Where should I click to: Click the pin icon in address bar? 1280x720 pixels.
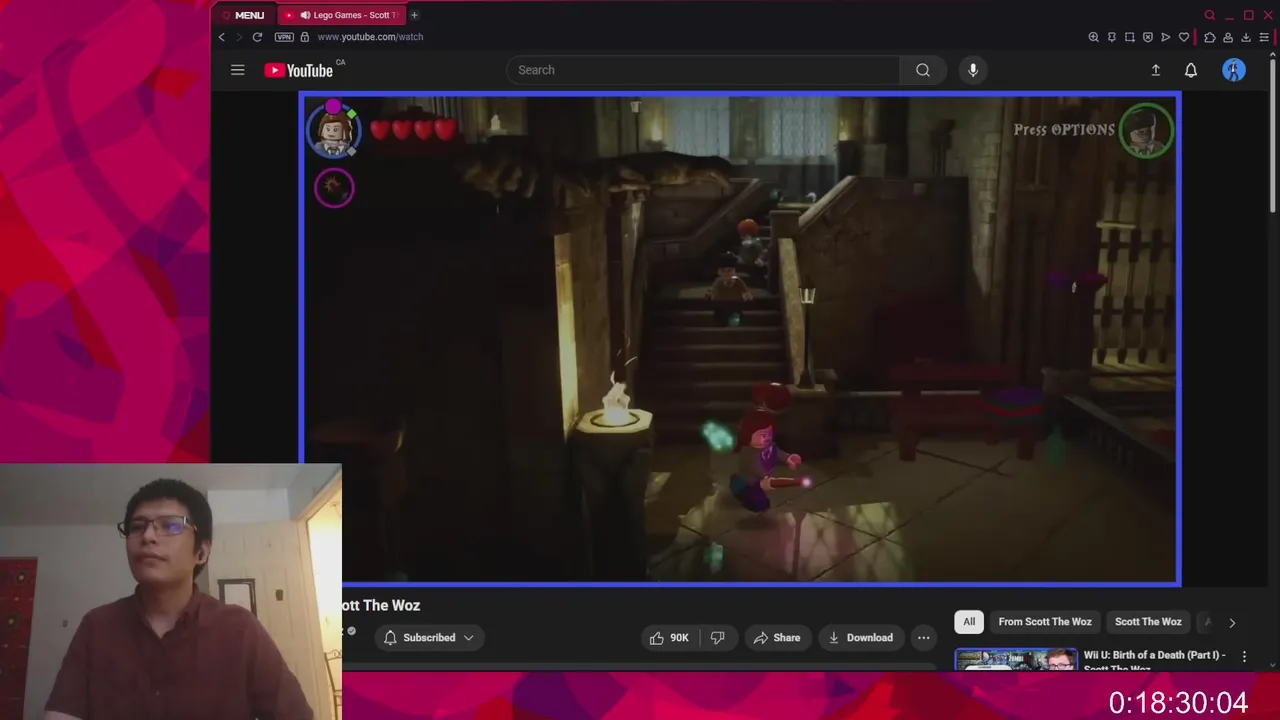tap(1111, 37)
